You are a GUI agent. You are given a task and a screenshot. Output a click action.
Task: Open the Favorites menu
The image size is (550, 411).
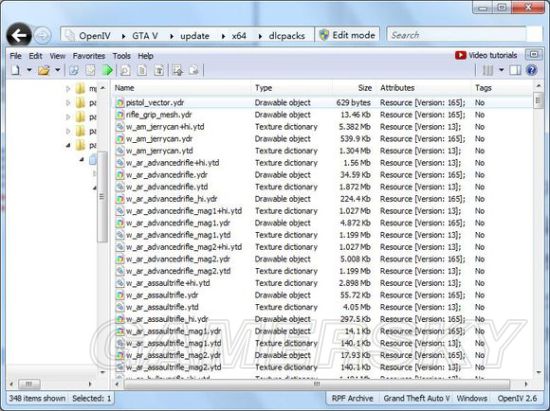pyautogui.click(x=89, y=56)
